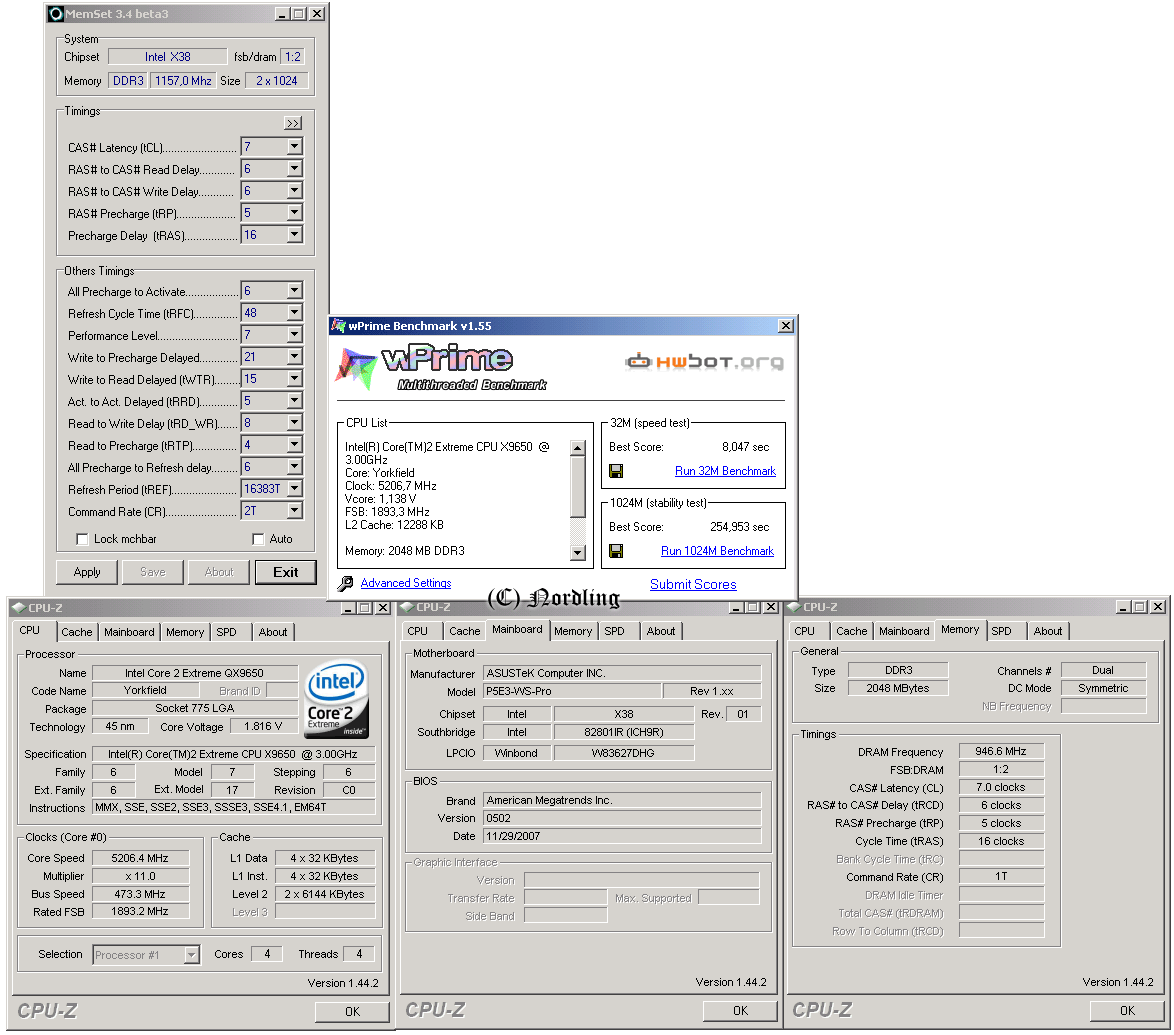
Task: Click OK in the left CPU-Z window
Action: point(352,1012)
